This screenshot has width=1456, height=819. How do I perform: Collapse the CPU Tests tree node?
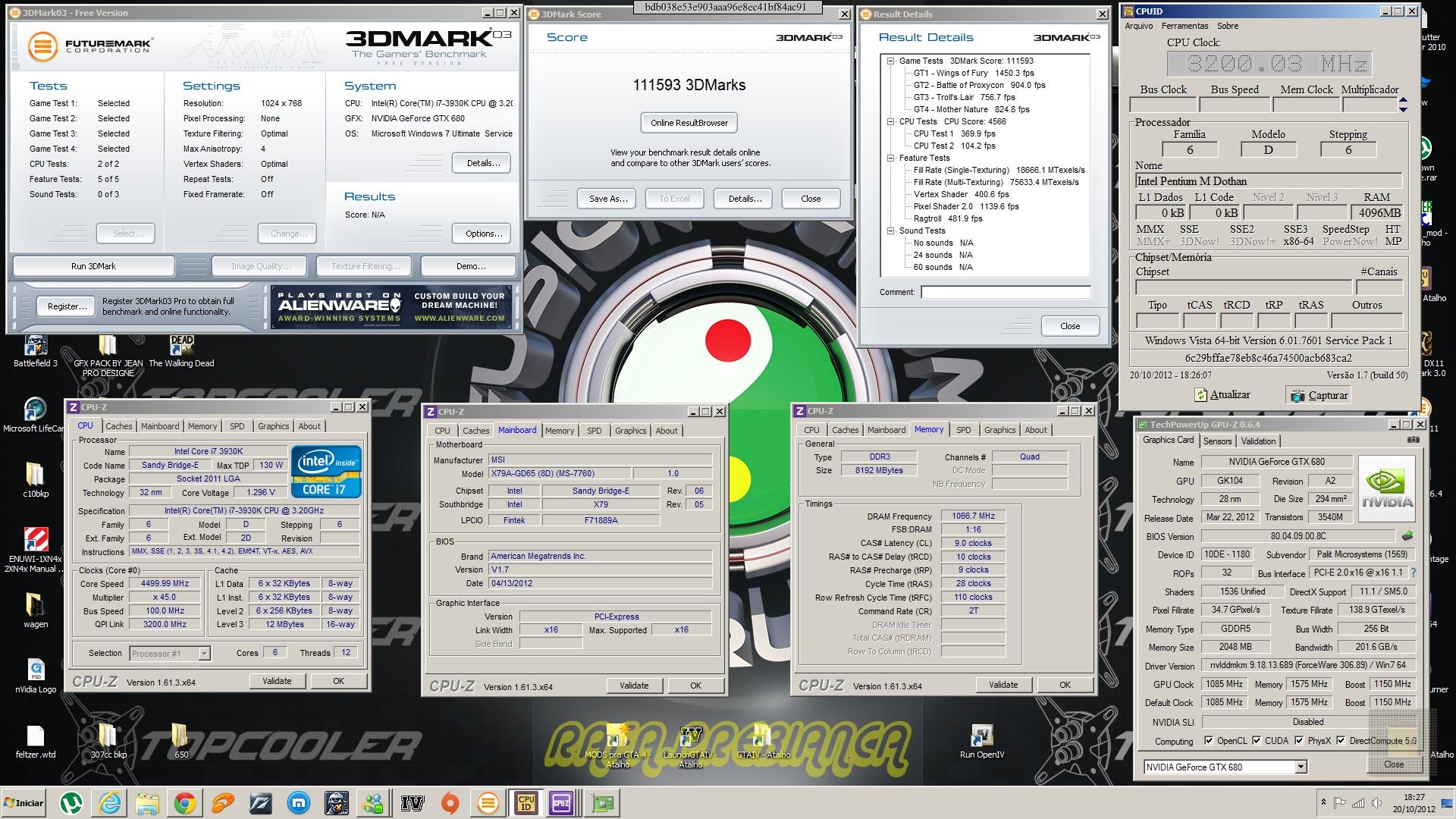click(890, 121)
